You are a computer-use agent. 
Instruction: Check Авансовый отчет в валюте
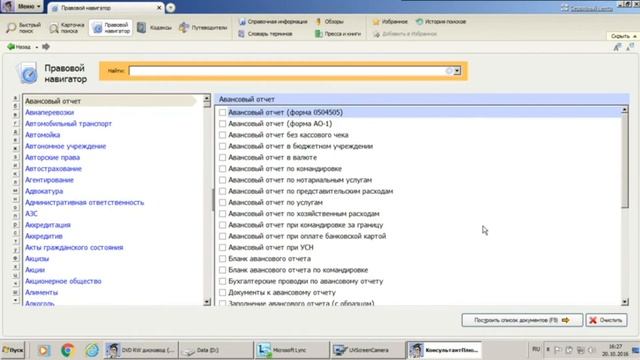pos(222,157)
